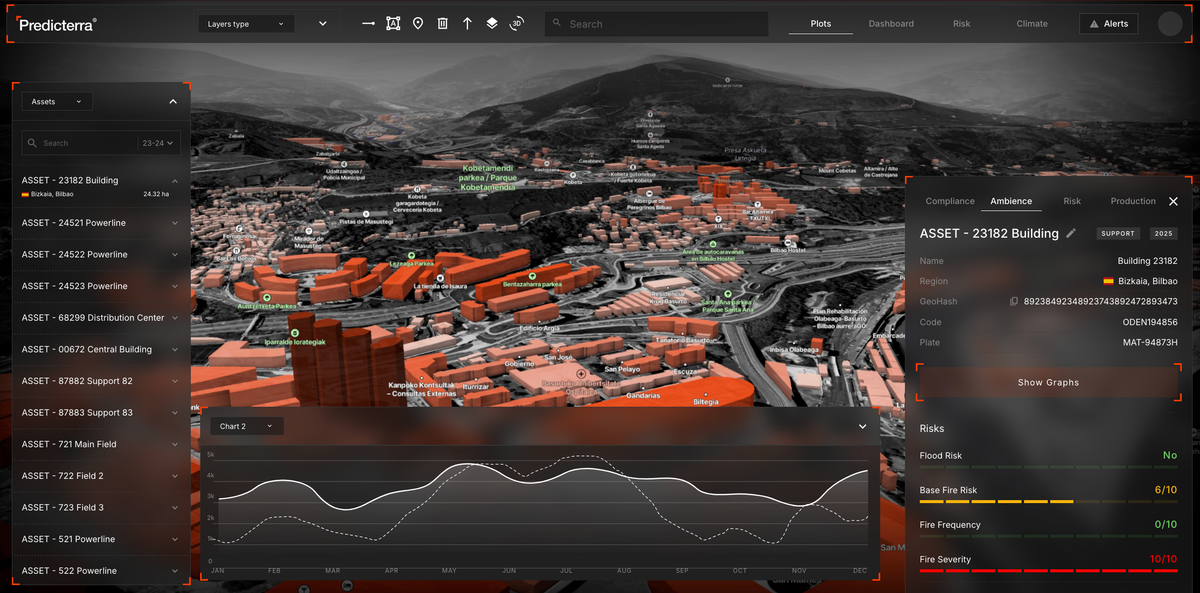
Task: Open the round user avatar
Action: (1170, 24)
